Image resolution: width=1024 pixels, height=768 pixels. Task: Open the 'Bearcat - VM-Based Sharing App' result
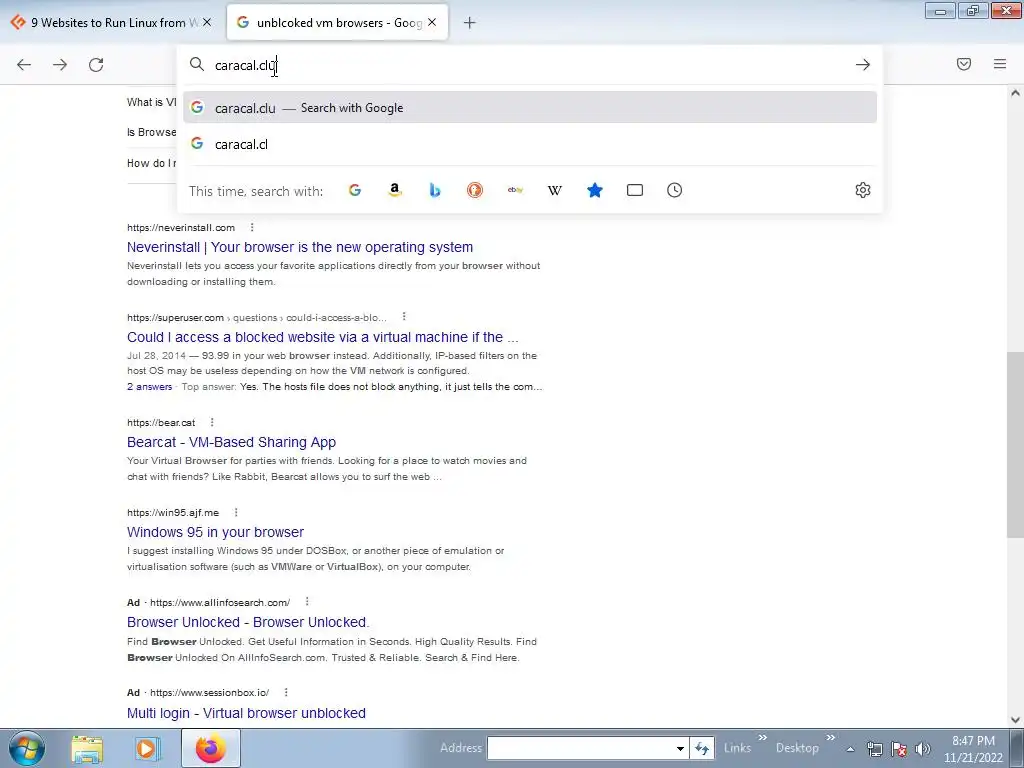tap(231, 442)
